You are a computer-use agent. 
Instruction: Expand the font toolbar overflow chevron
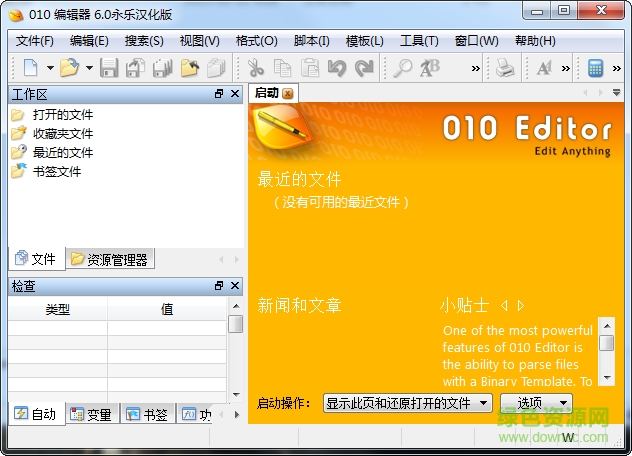point(566,69)
